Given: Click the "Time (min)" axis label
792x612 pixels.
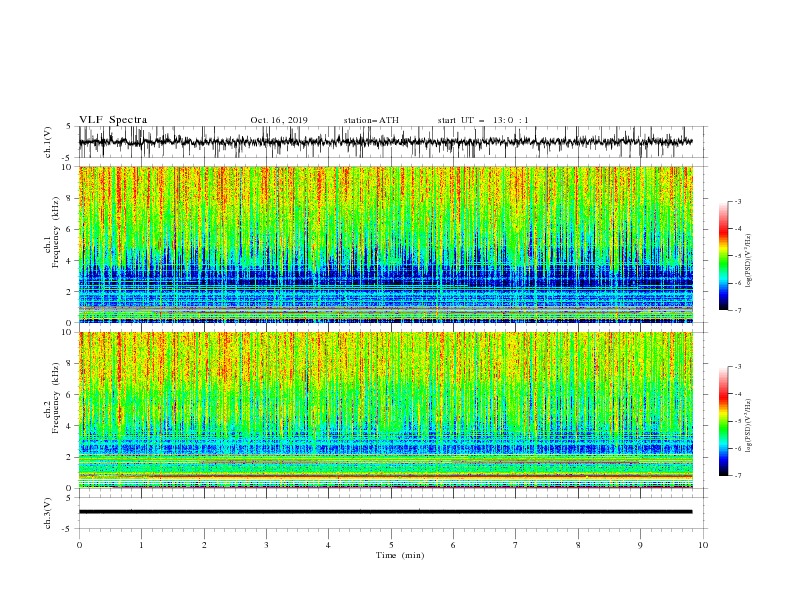Looking at the screenshot, I should coord(400,555).
